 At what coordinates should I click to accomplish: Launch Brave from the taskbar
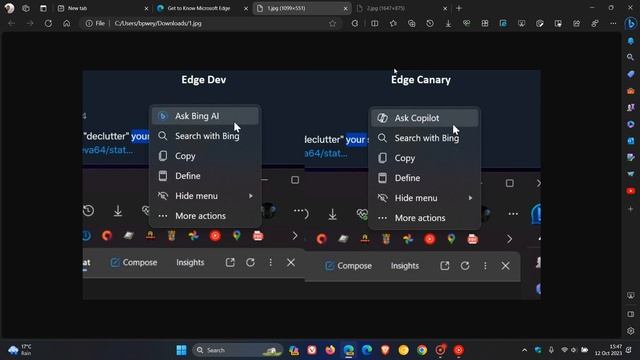[385, 350]
